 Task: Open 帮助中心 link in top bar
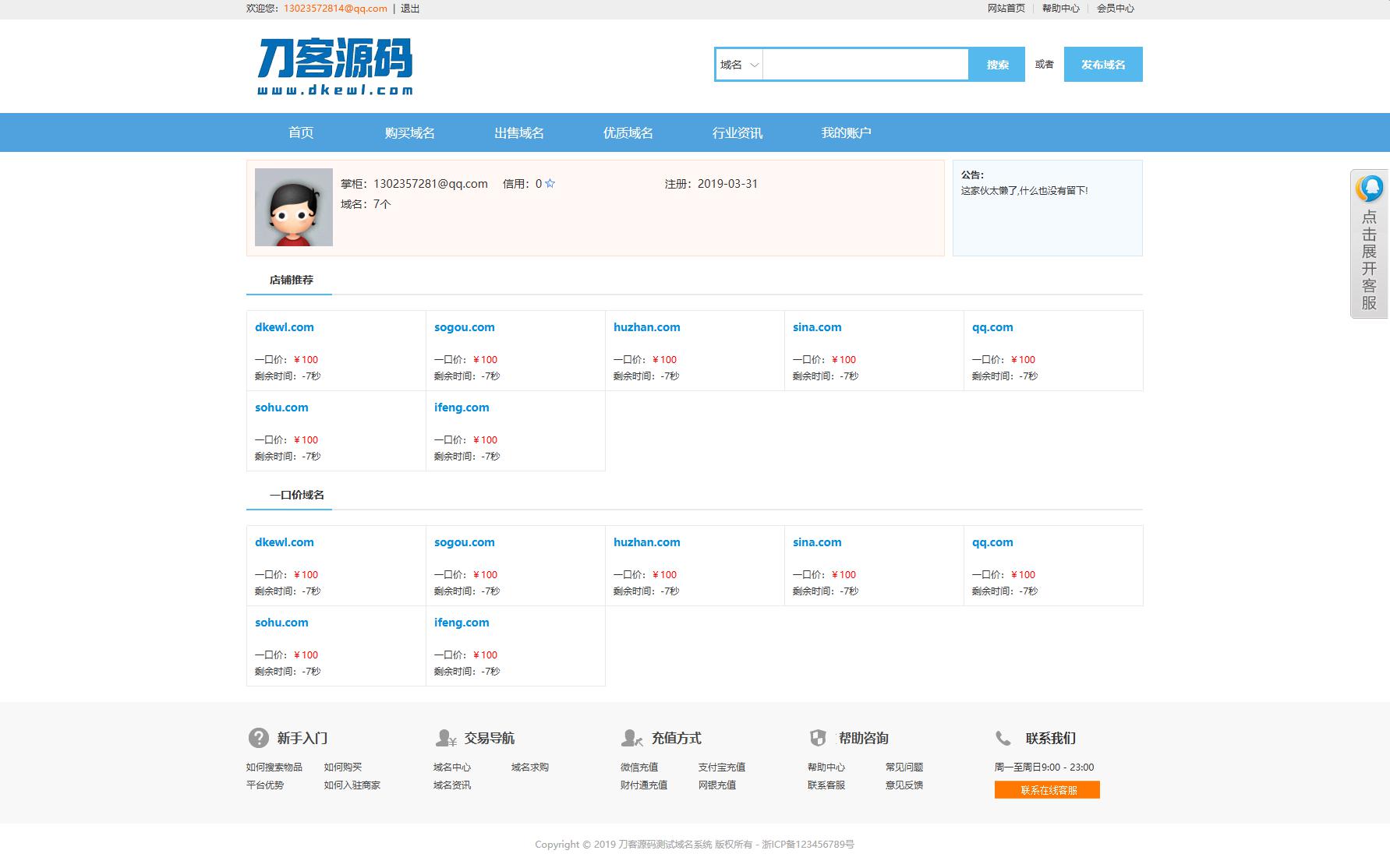pos(1061,9)
